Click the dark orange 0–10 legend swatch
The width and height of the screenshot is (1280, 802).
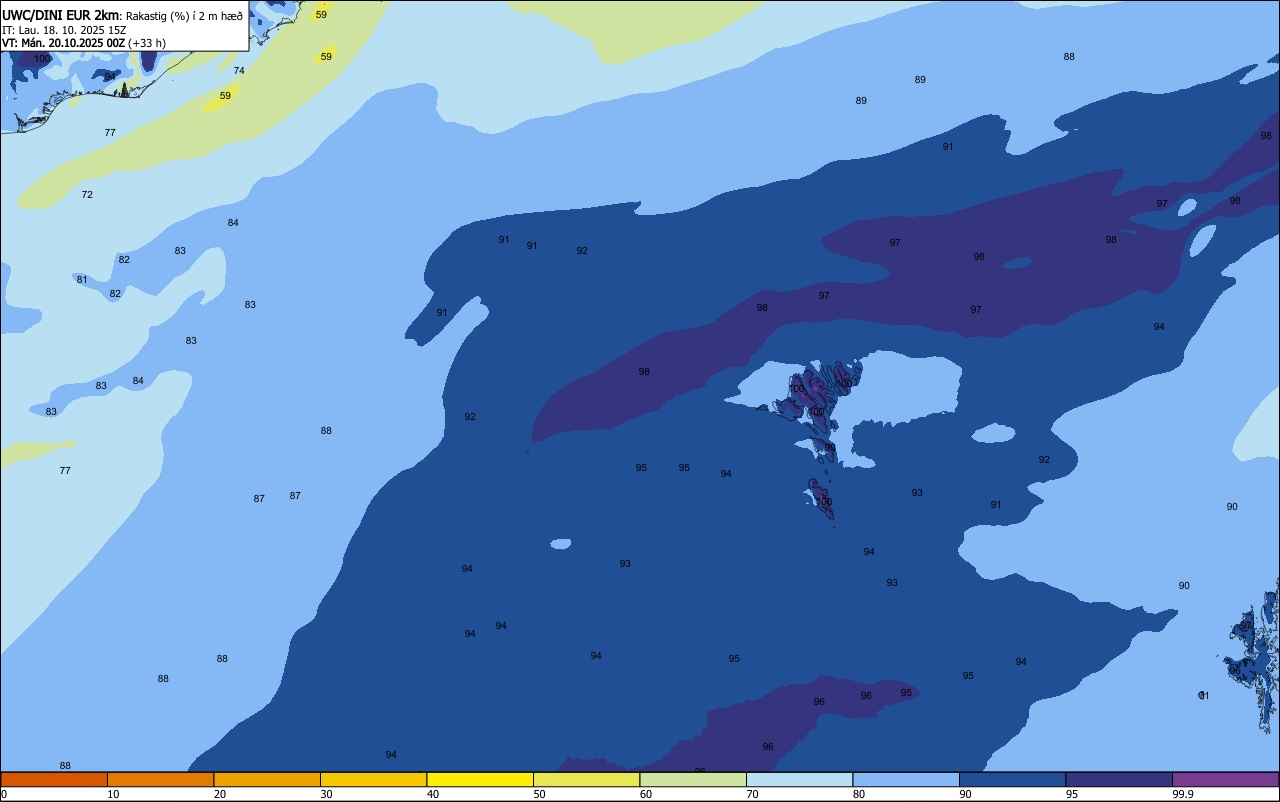tap(54, 779)
